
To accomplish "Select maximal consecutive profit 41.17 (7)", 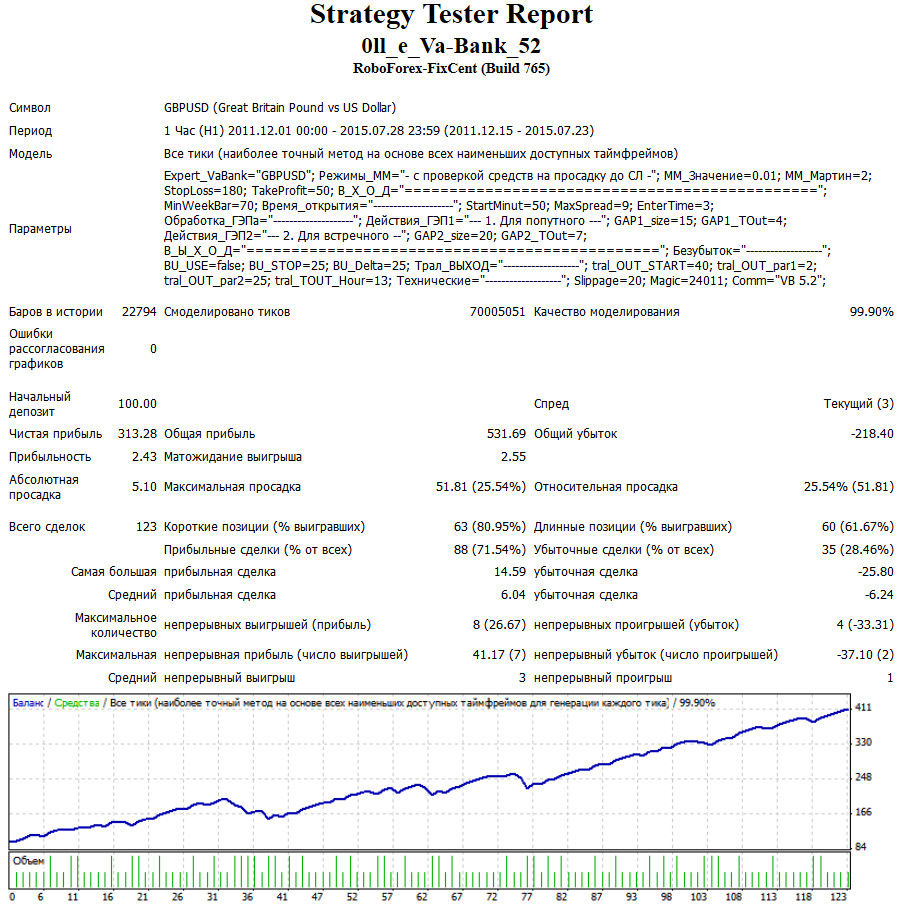I will click(x=499, y=655).
